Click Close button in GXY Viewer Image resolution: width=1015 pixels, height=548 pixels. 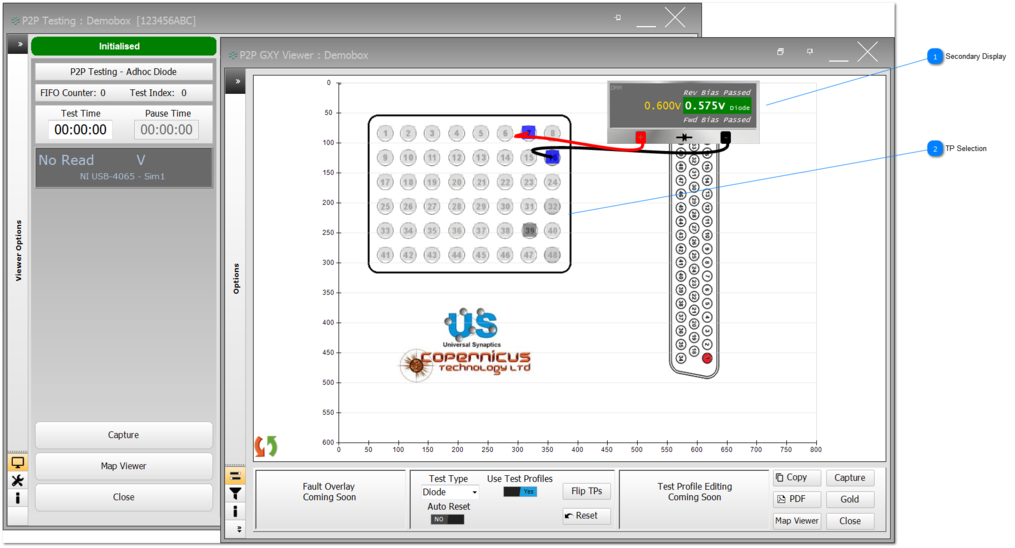(850, 521)
